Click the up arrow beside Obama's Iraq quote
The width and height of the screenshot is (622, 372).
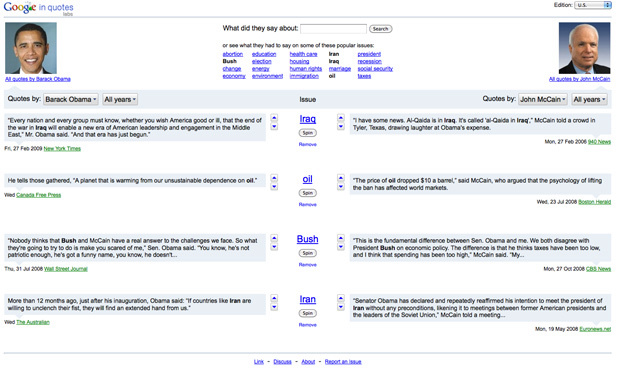[274, 118]
